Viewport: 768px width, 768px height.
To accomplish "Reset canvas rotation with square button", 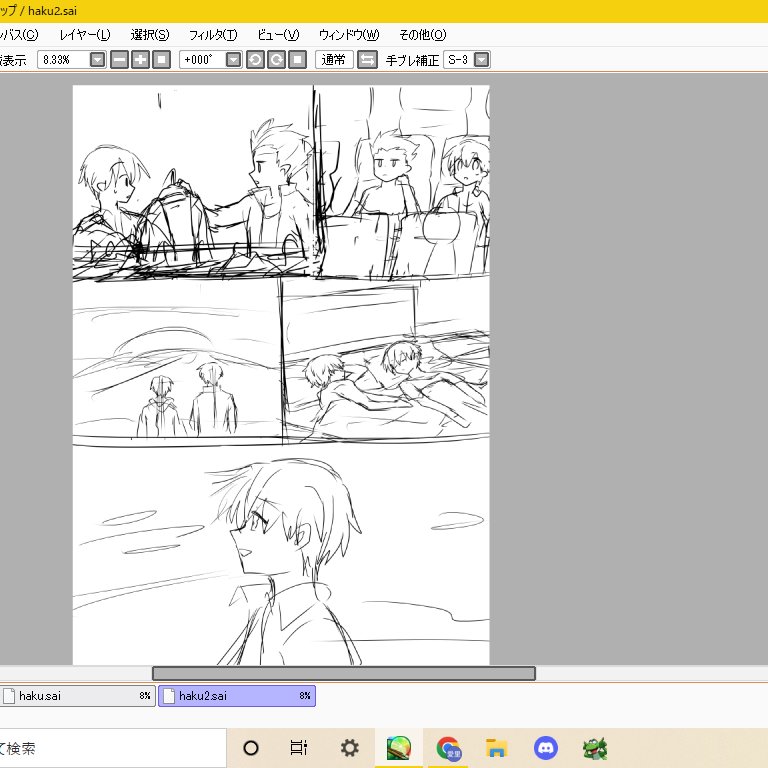I will coord(297,60).
